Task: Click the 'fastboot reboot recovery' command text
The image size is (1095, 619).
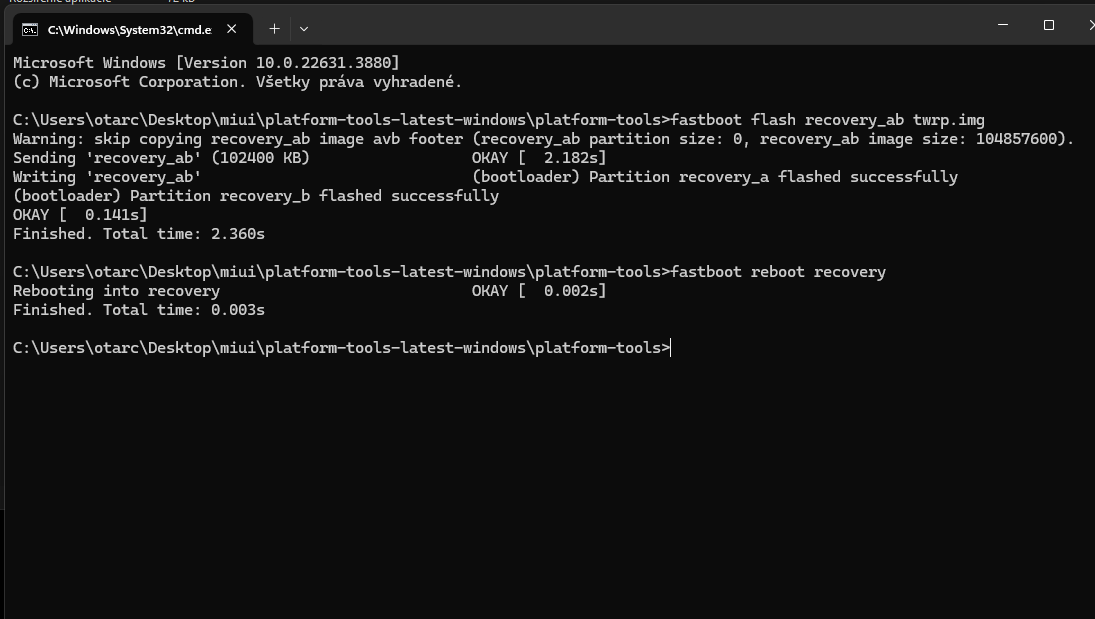Action: (778, 272)
